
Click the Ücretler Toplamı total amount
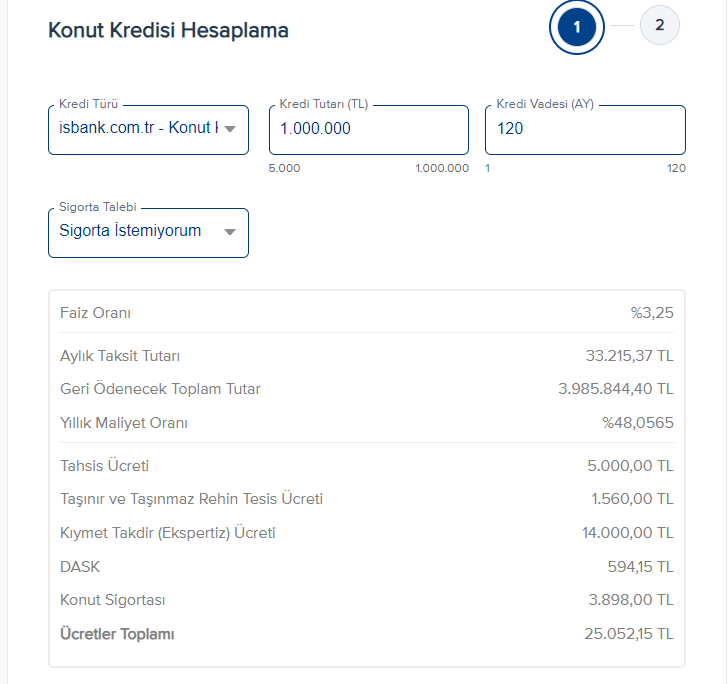[x=629, y=634]
